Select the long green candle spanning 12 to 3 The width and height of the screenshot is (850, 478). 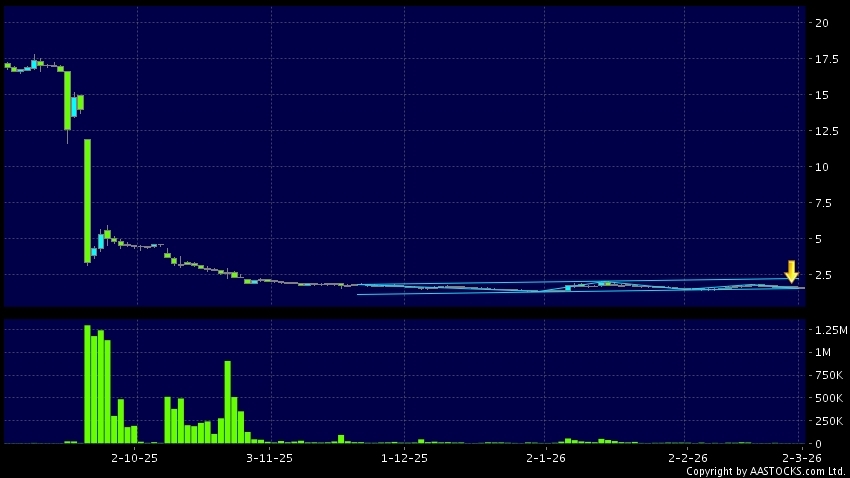coord(87,201)
